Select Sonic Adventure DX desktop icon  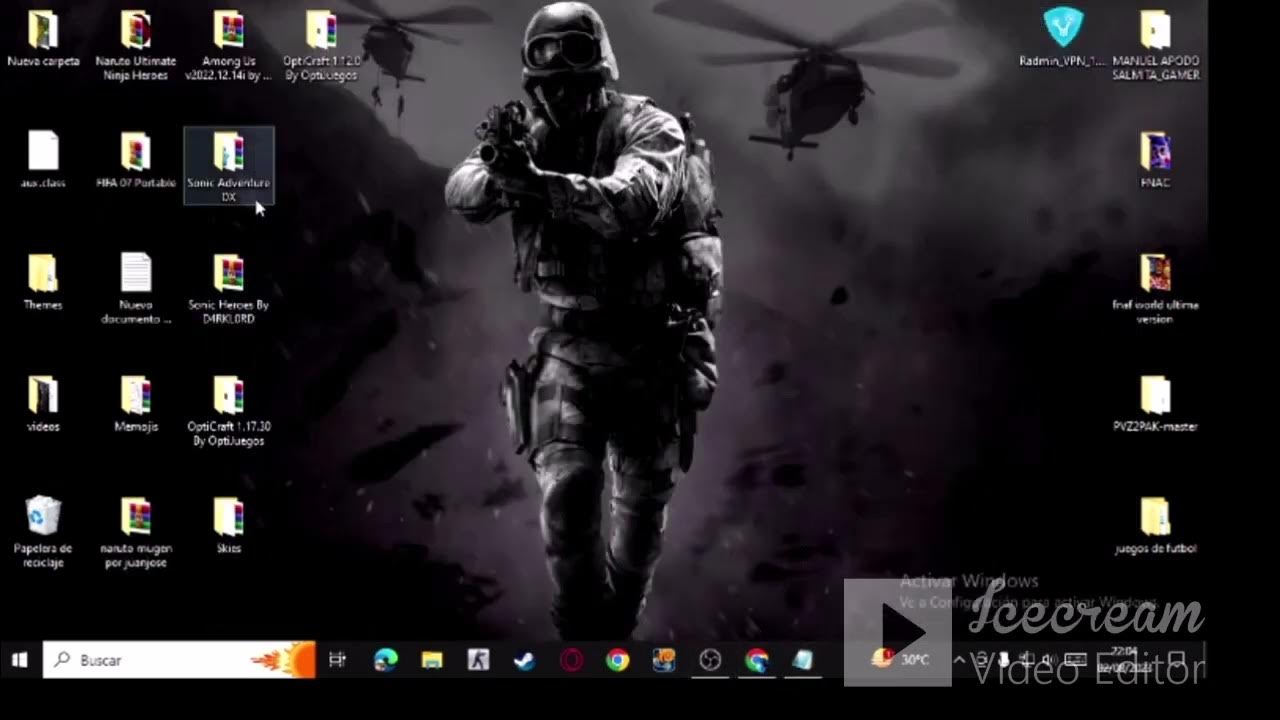click(x=229, y=166)
